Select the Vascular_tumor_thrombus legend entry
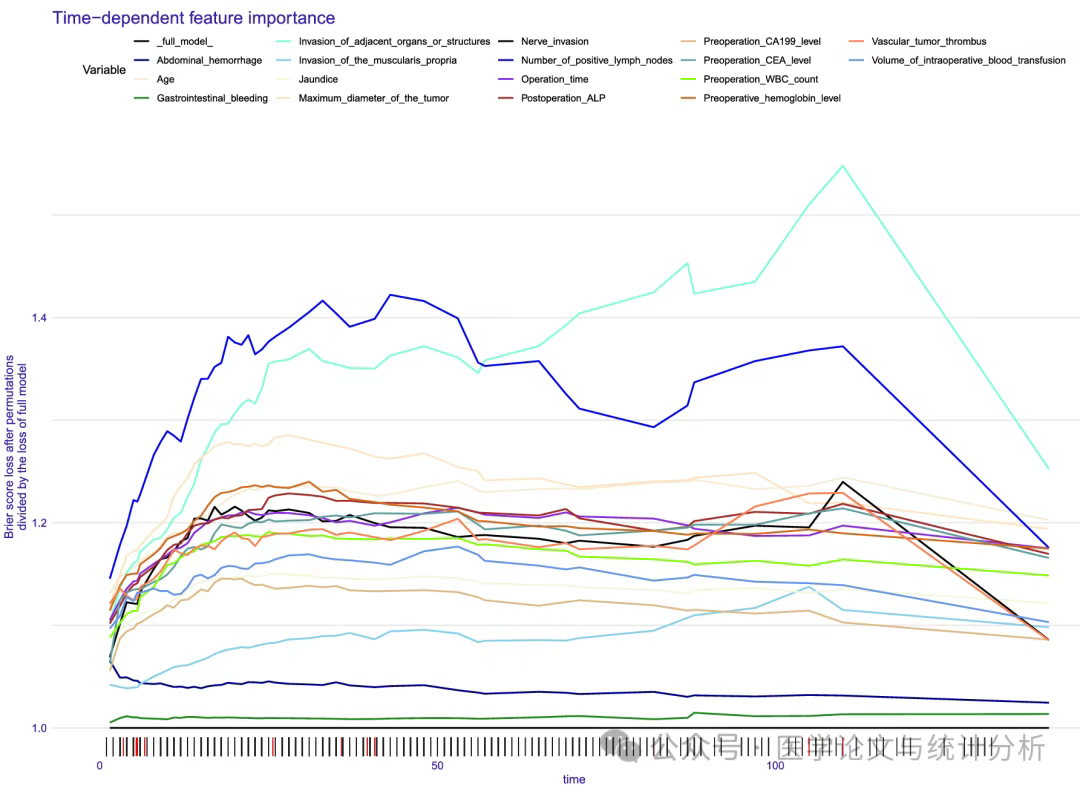This screenshot has height=791, width=1080. pos(917,41)
